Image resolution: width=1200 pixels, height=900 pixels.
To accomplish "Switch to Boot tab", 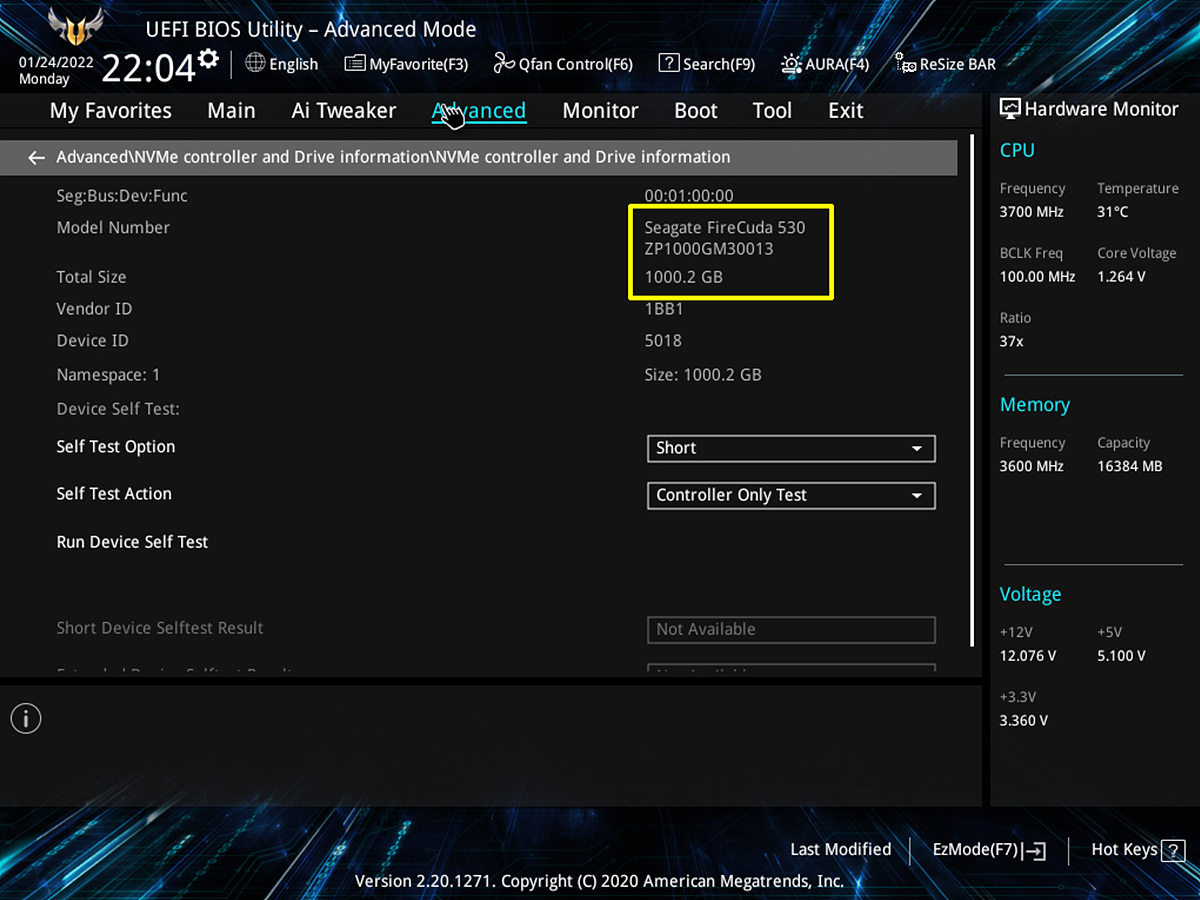I will pyautogui.click(x=696, y=111).
